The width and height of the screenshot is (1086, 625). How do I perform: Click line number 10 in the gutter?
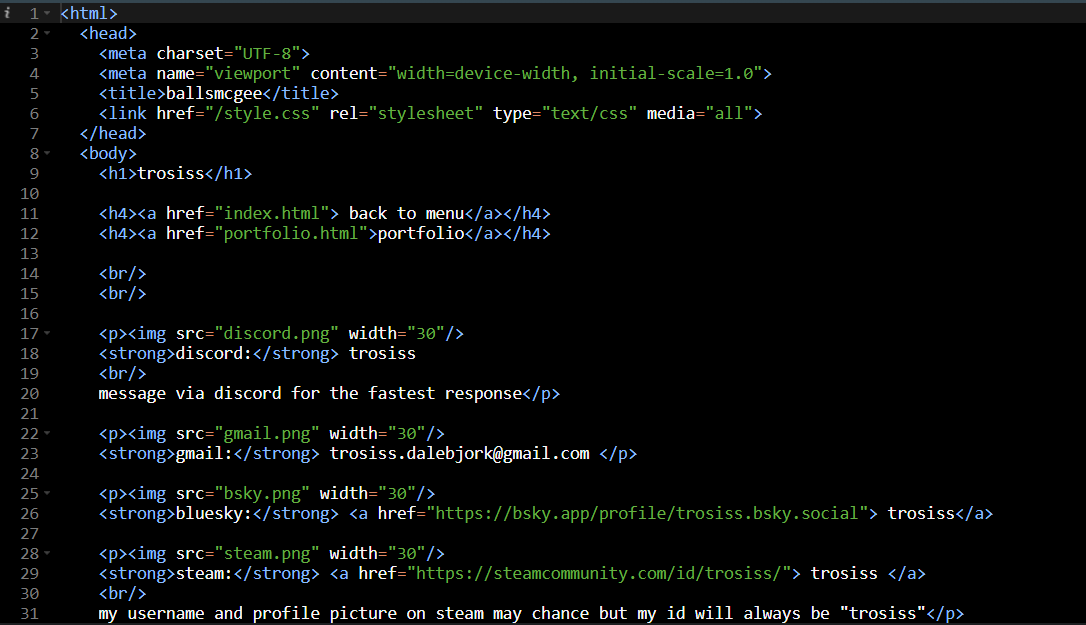coord(30,194)
